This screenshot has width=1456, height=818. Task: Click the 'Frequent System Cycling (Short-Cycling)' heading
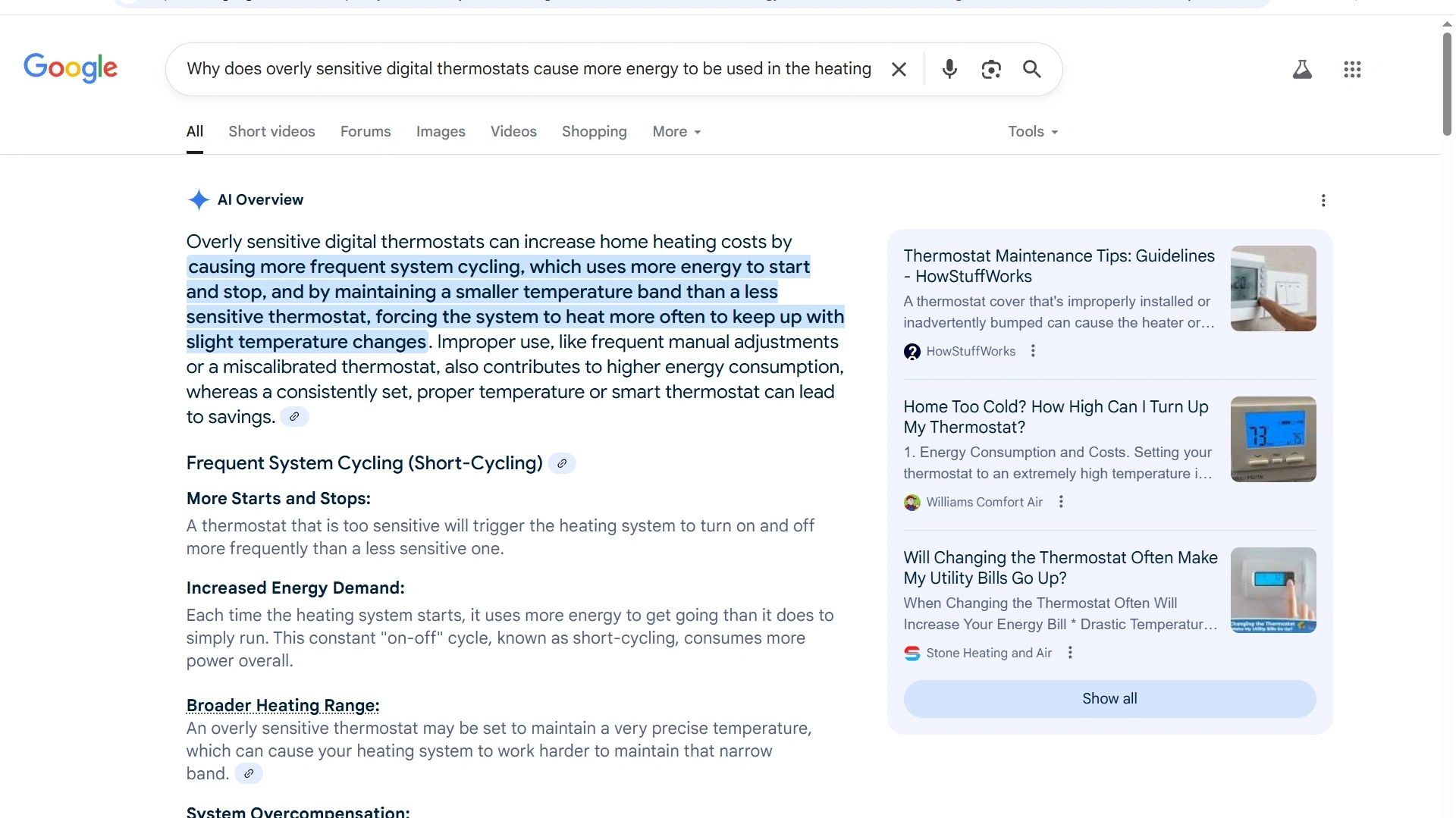coord(365,463)
